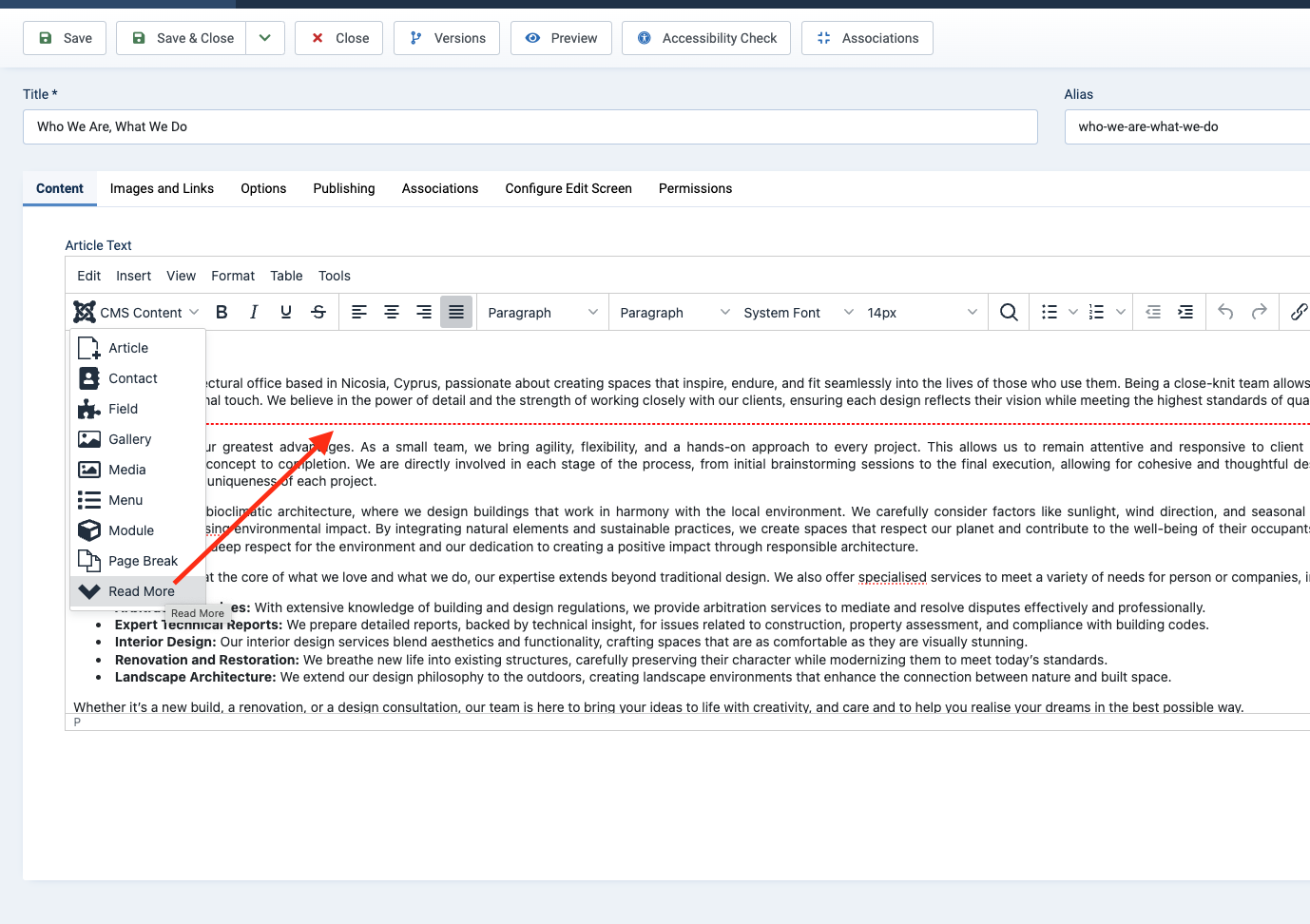The width and height of the screenshot is (1310, 924).
Task: Open the editor View menu
Action: tap(182, 276)
